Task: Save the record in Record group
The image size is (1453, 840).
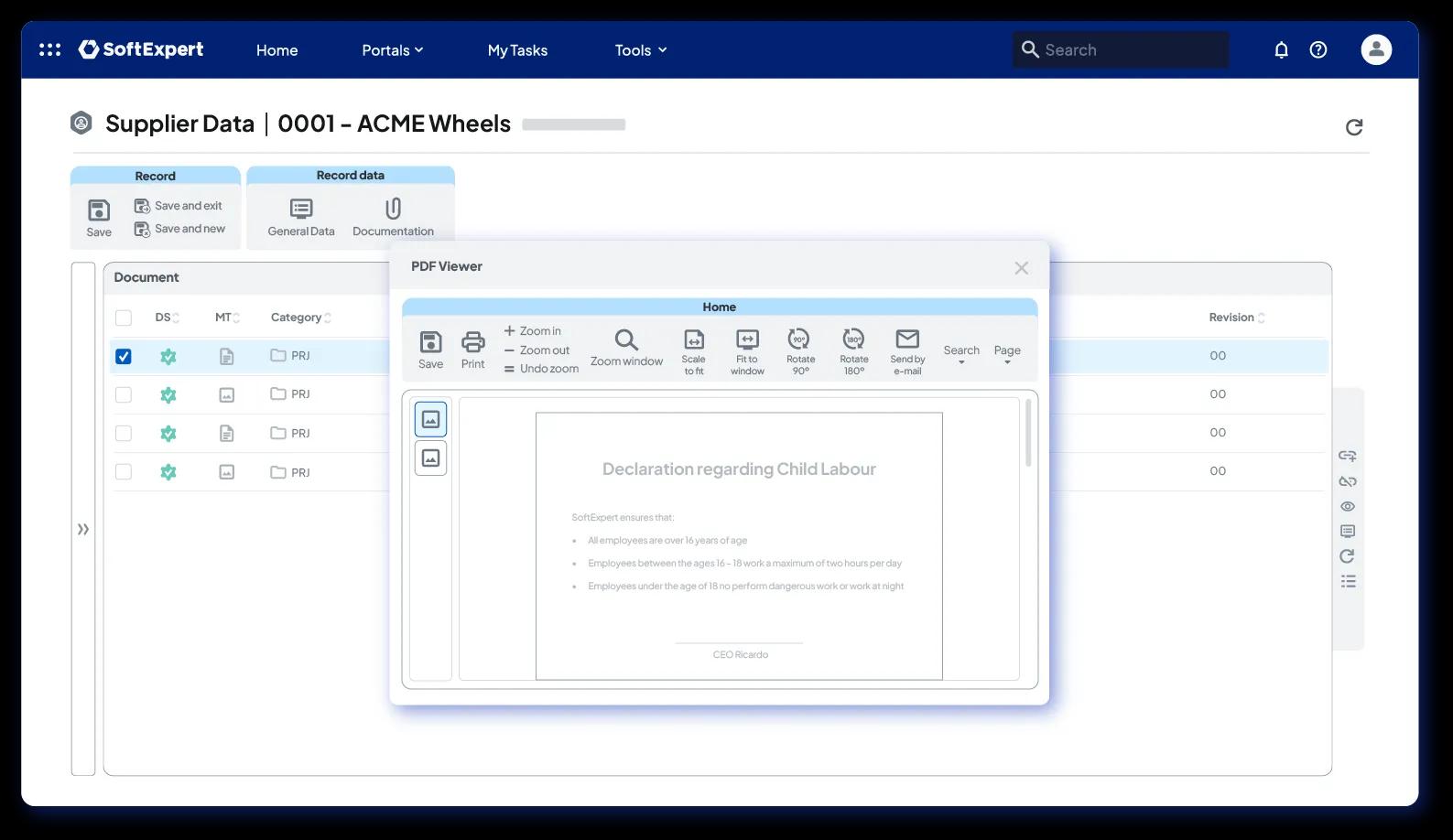Action: pyautogui.click(x=99, y=219)
